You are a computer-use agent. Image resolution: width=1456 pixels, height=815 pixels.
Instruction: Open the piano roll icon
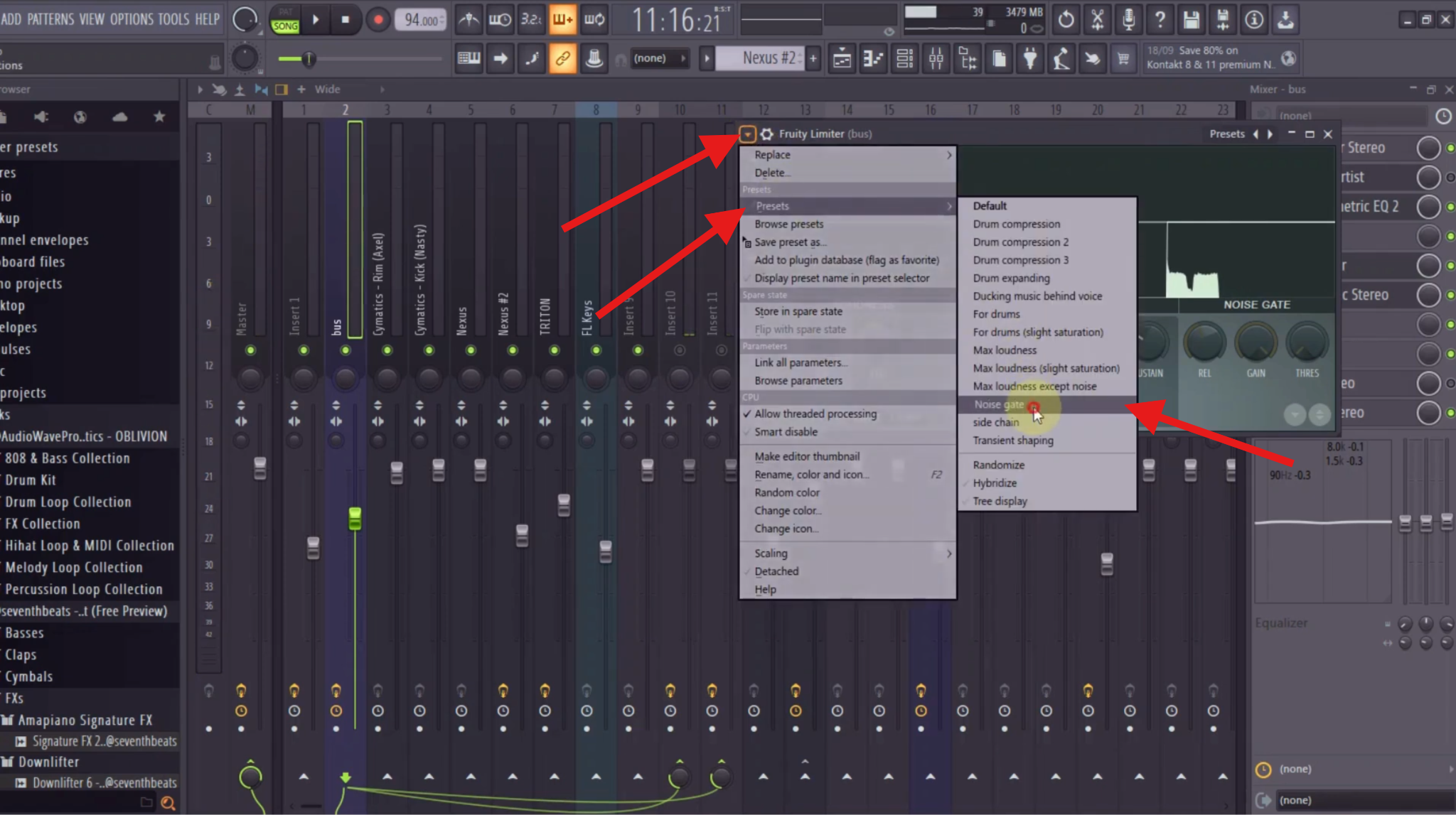[873, 58]
